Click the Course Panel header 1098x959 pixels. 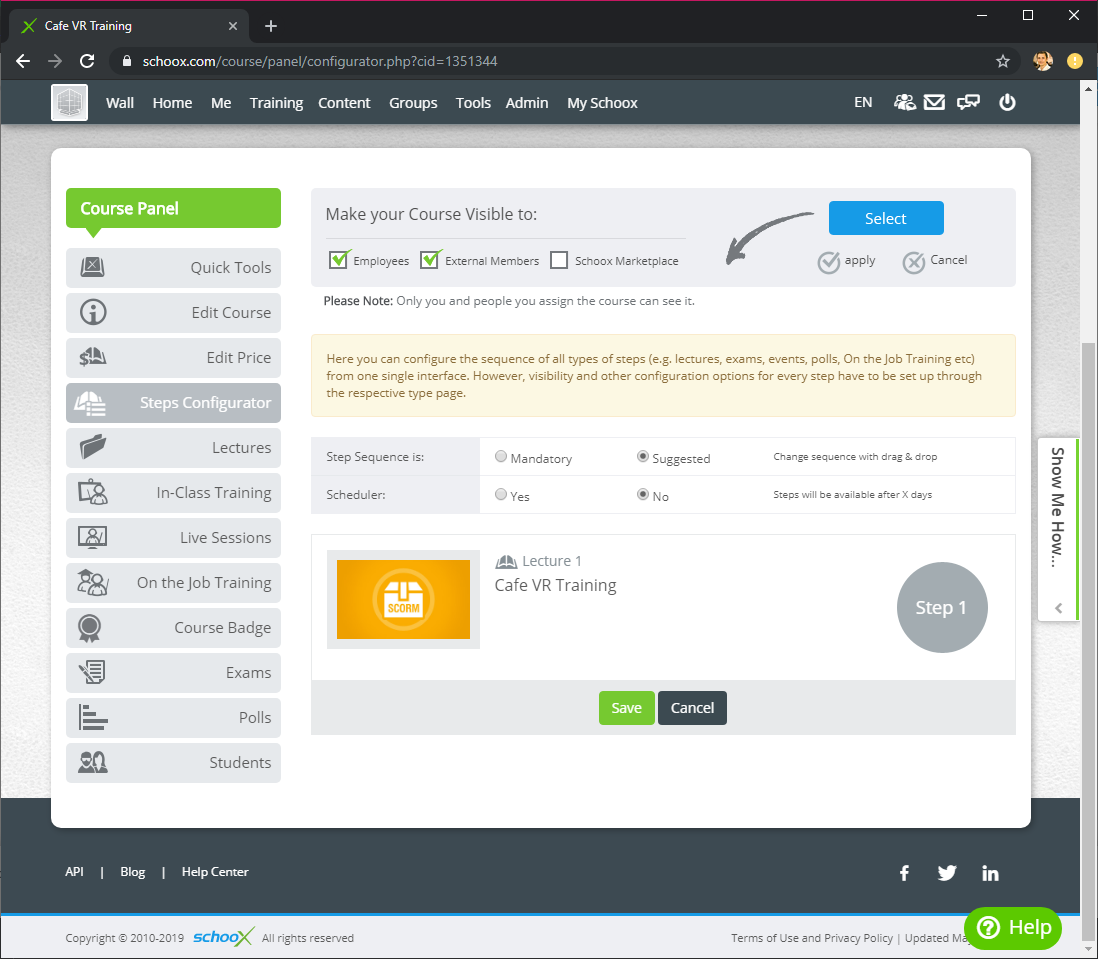[x=173, y=208]
